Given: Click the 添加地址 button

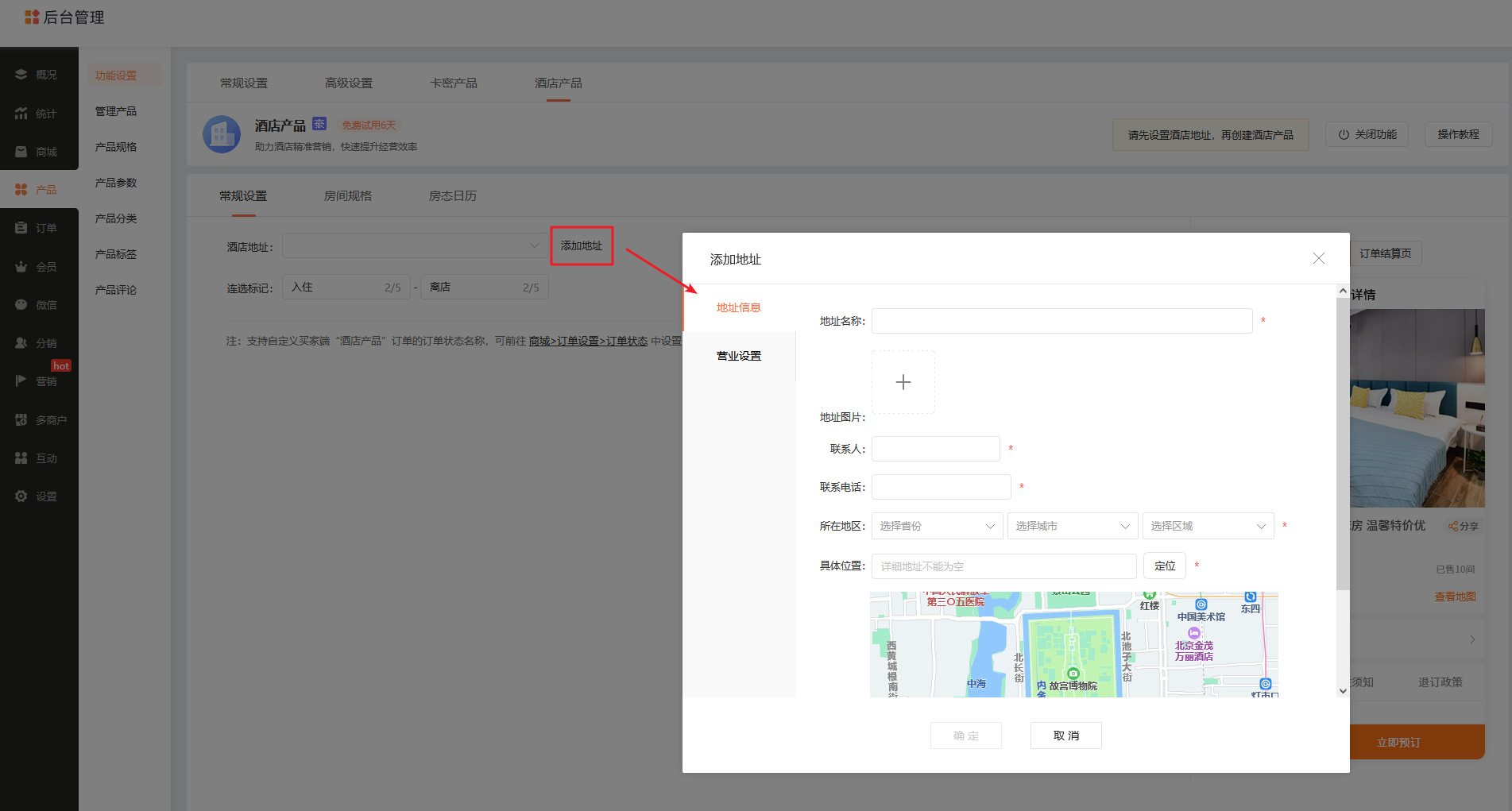Looking at the screenshot, I should 582,245.
